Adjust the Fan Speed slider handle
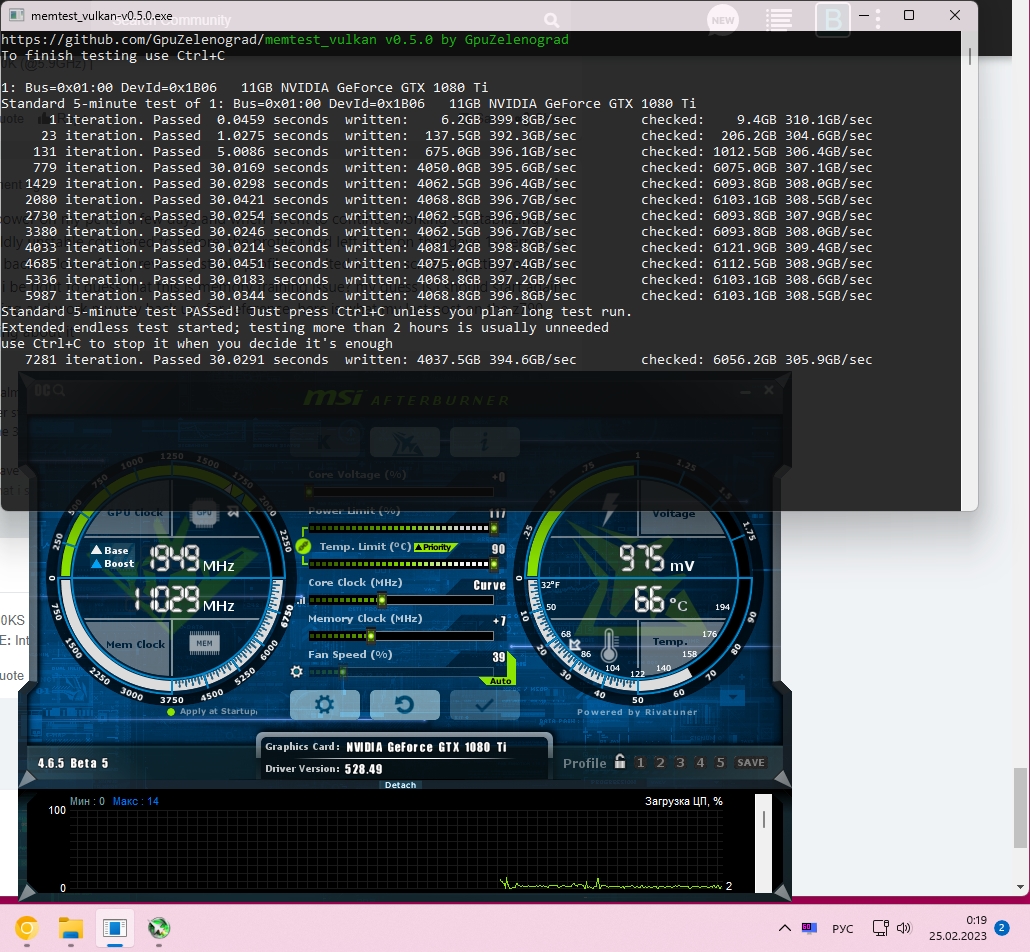1030x952 pixels. click(342, 672)
